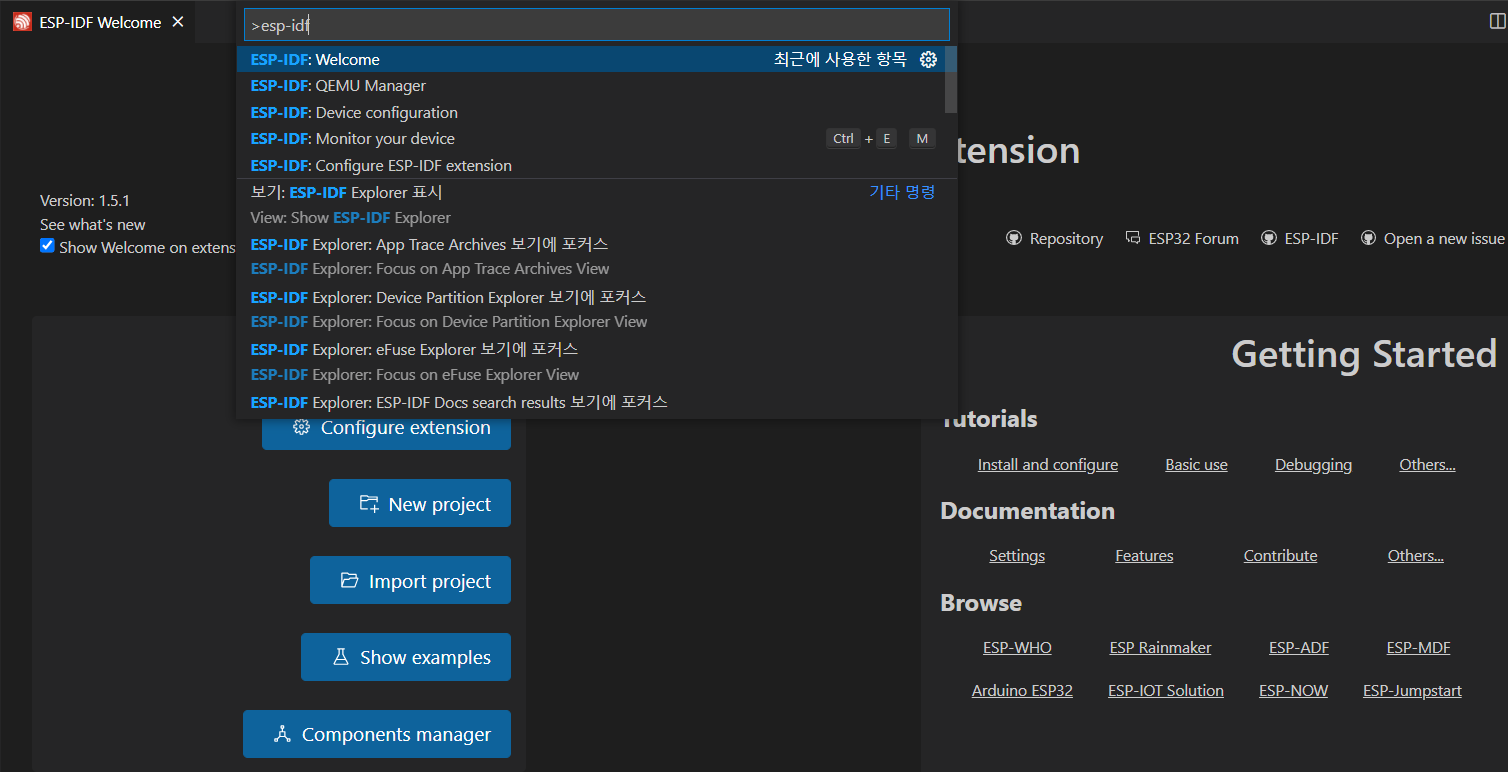This screenshot has height=772, width=1508.
Task: Open the ESP-MDF link
Action: pos(1418,648)
